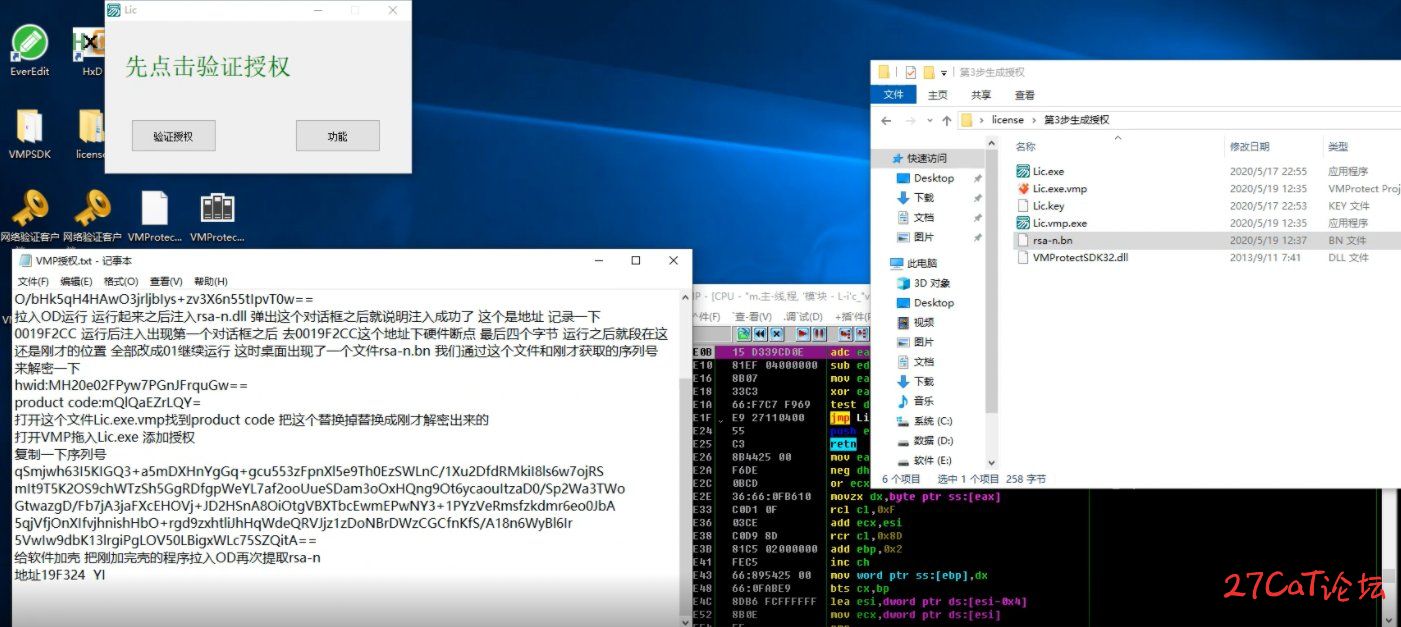Click the scroll-up arrow in Explorer's navigation pane

[x=991, y=144]
